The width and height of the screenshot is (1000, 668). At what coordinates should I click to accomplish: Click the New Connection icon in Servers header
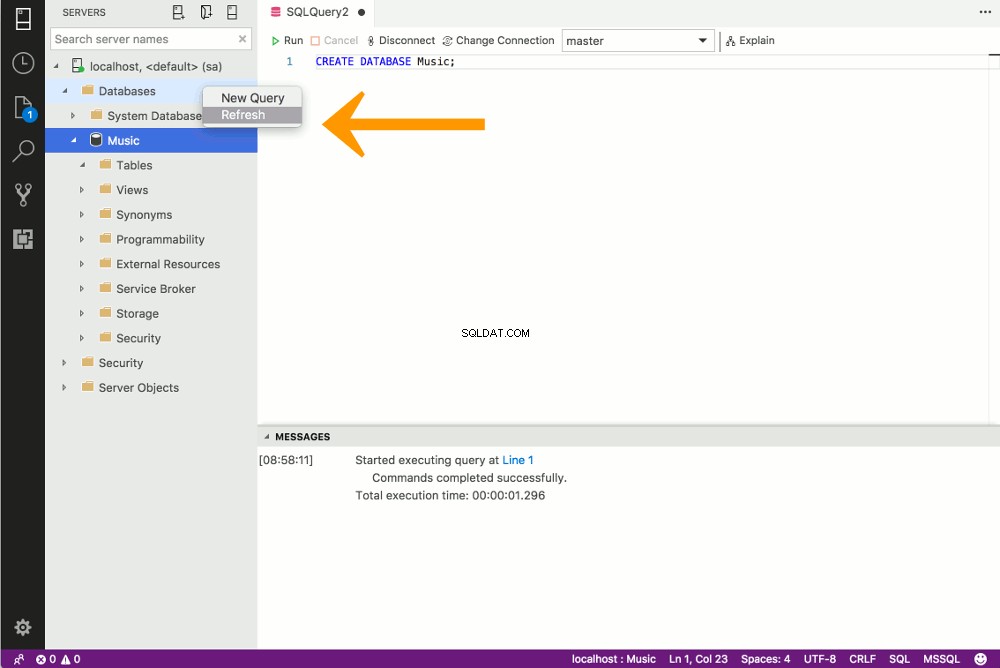pos(179,12)
